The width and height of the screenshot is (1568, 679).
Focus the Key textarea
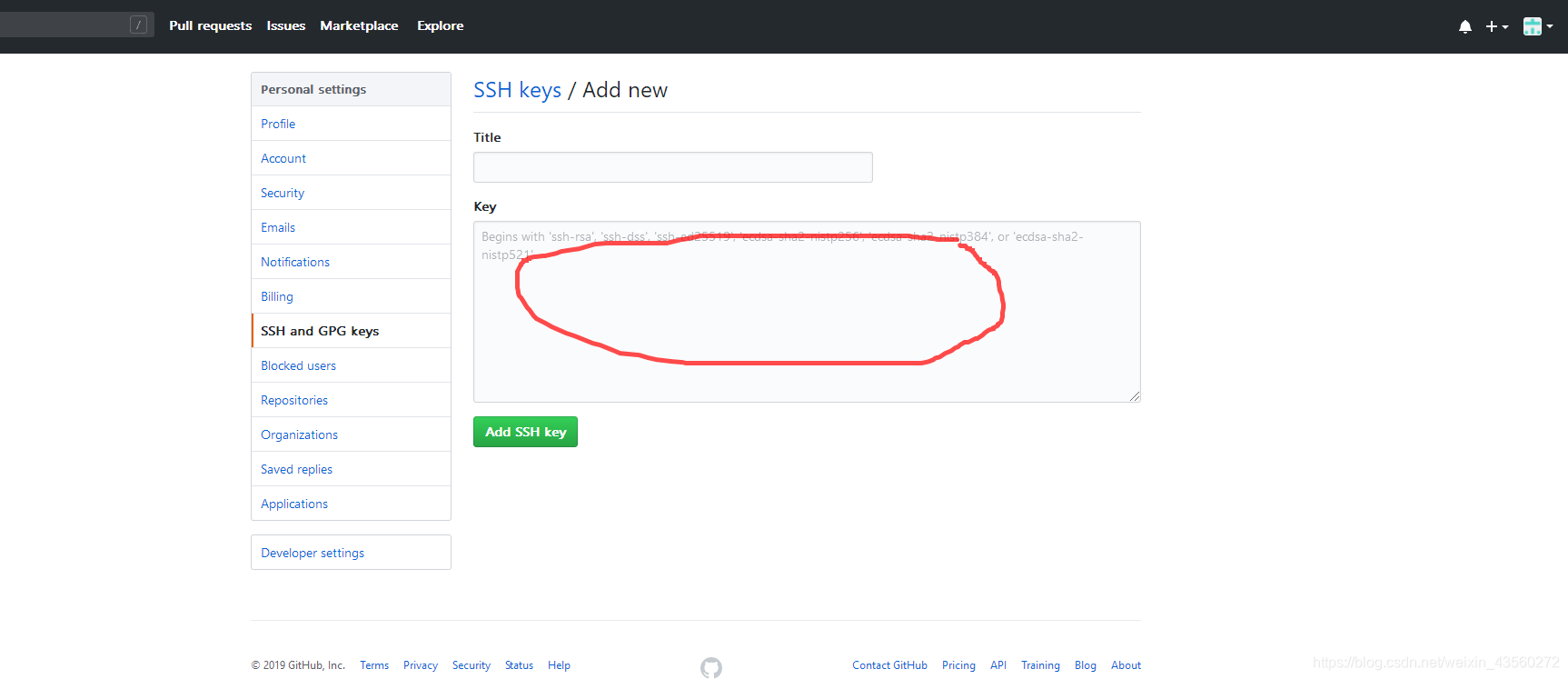[x=807, y=312]
